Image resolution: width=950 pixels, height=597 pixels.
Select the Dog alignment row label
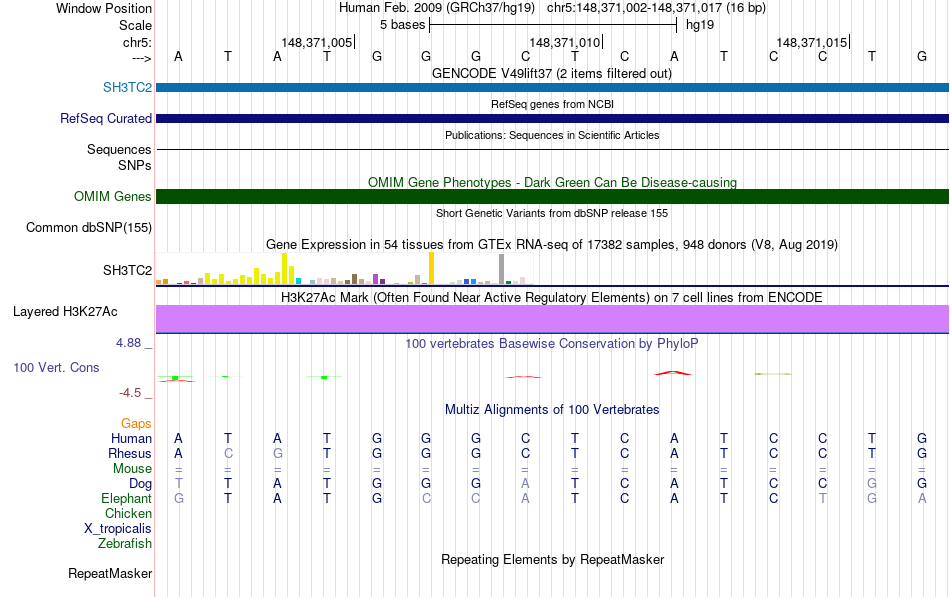click(141, 484)
